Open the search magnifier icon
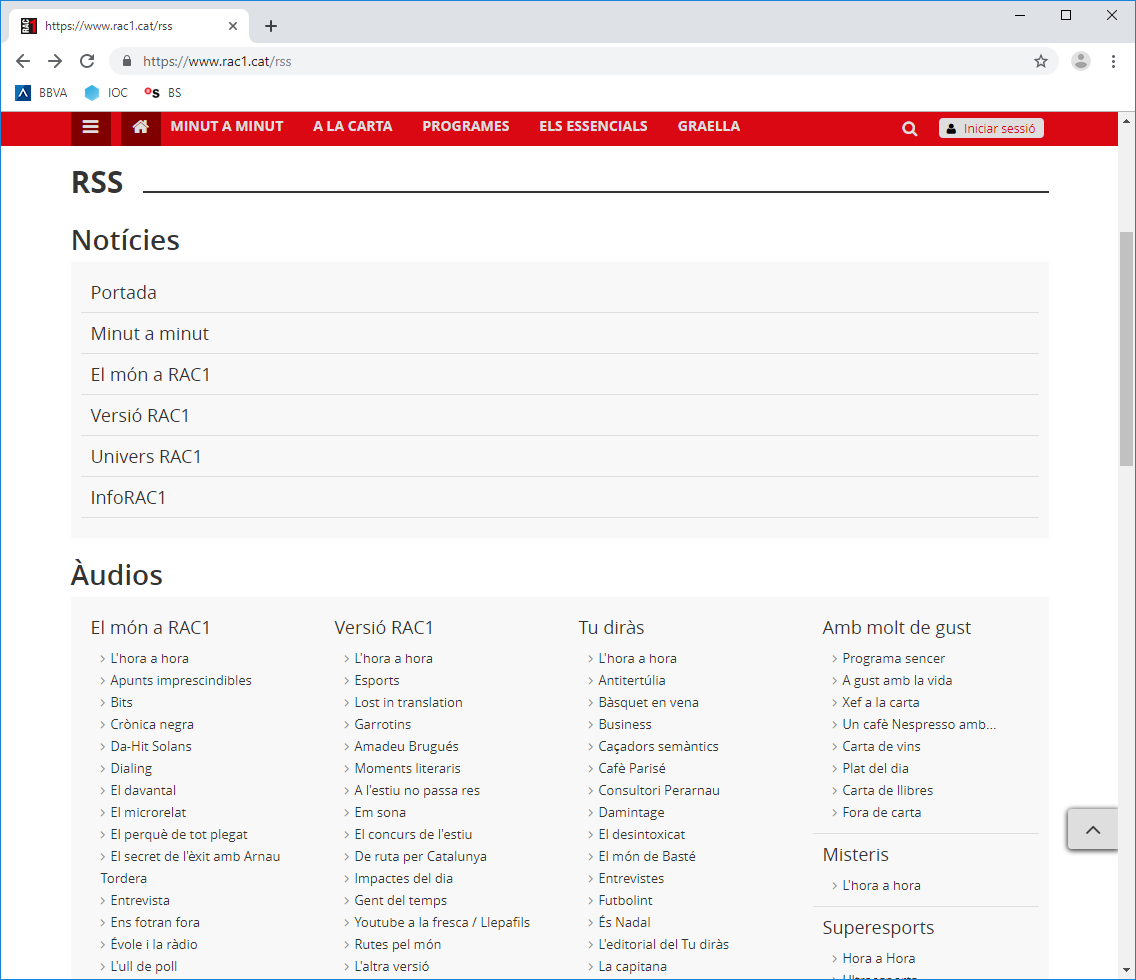 (x=909, y=128)
